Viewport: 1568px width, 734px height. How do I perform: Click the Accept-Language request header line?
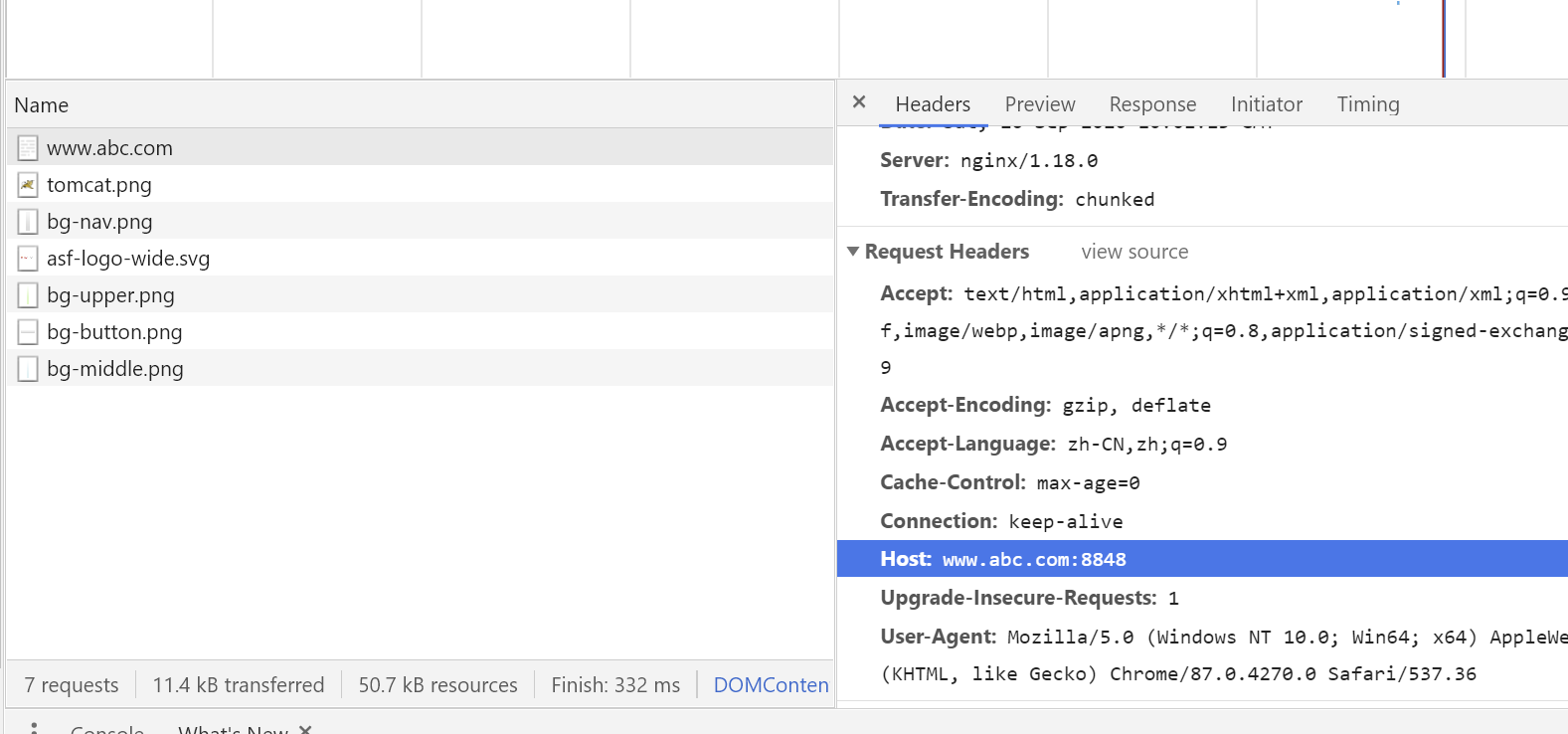click(1053, 444)
